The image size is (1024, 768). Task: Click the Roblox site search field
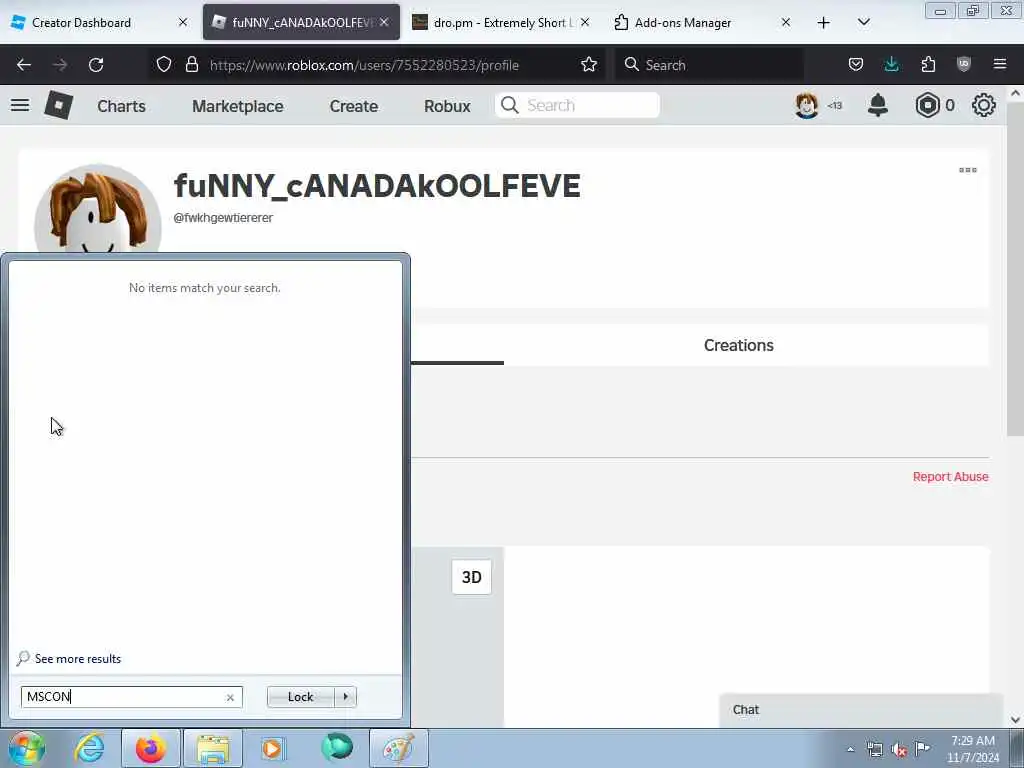(x=577, y=105)
